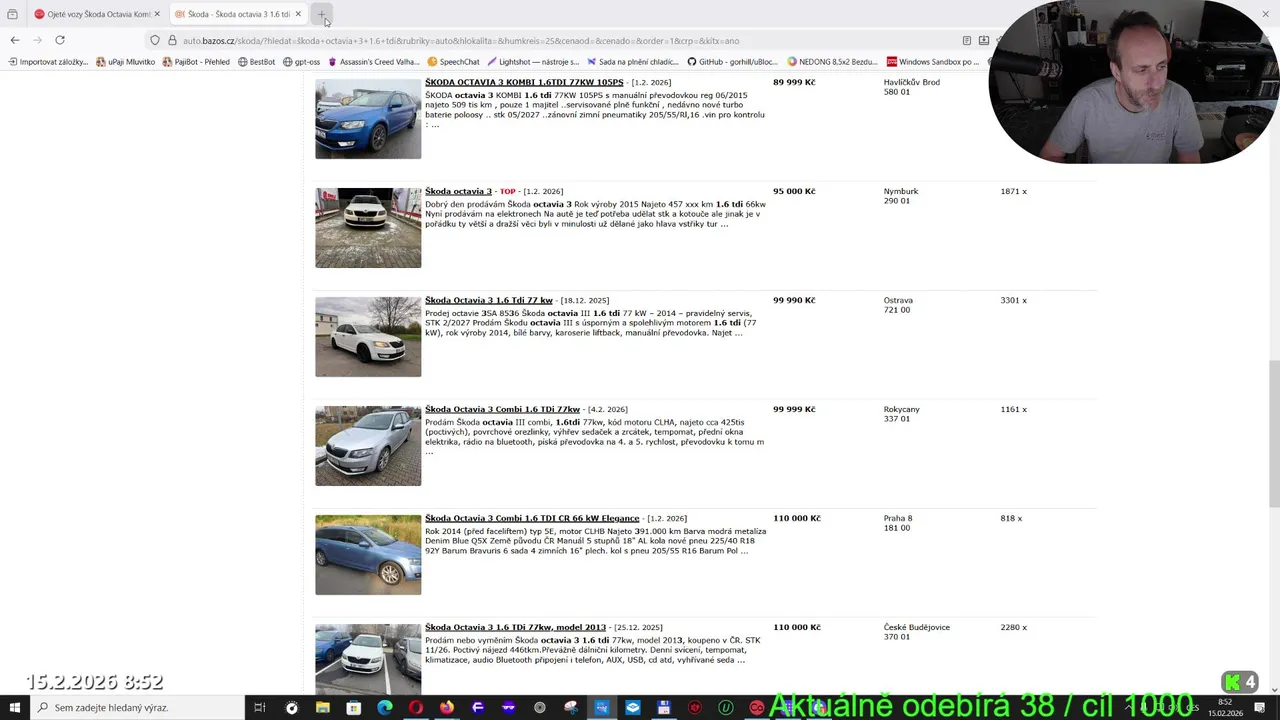Open 'PajBot - Přehled' bookmark
This screenshot has width=1280, height=720.
[196, 62]
